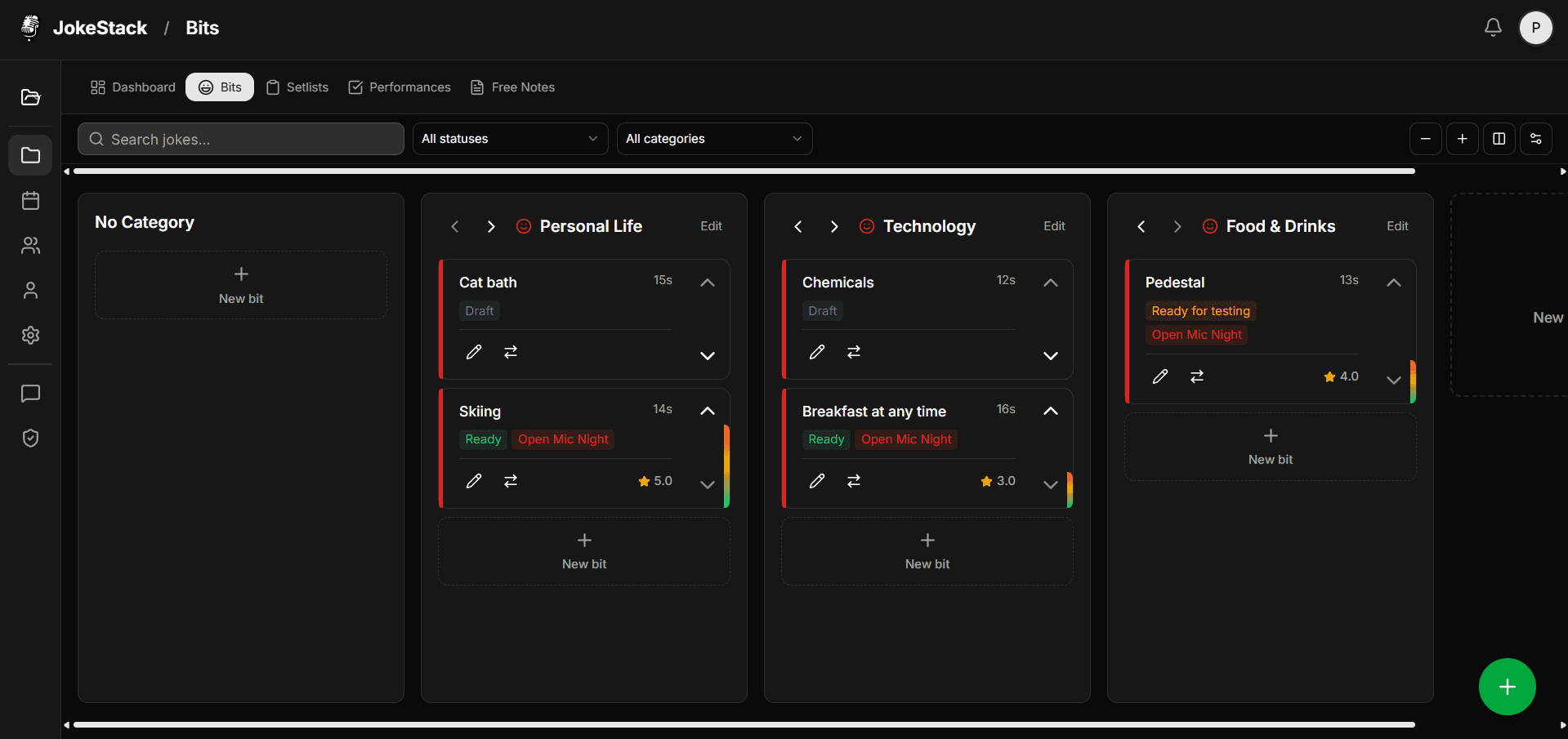Open the All categories dropdown
Screen dimensions: 1568x739
pos(715,139)
